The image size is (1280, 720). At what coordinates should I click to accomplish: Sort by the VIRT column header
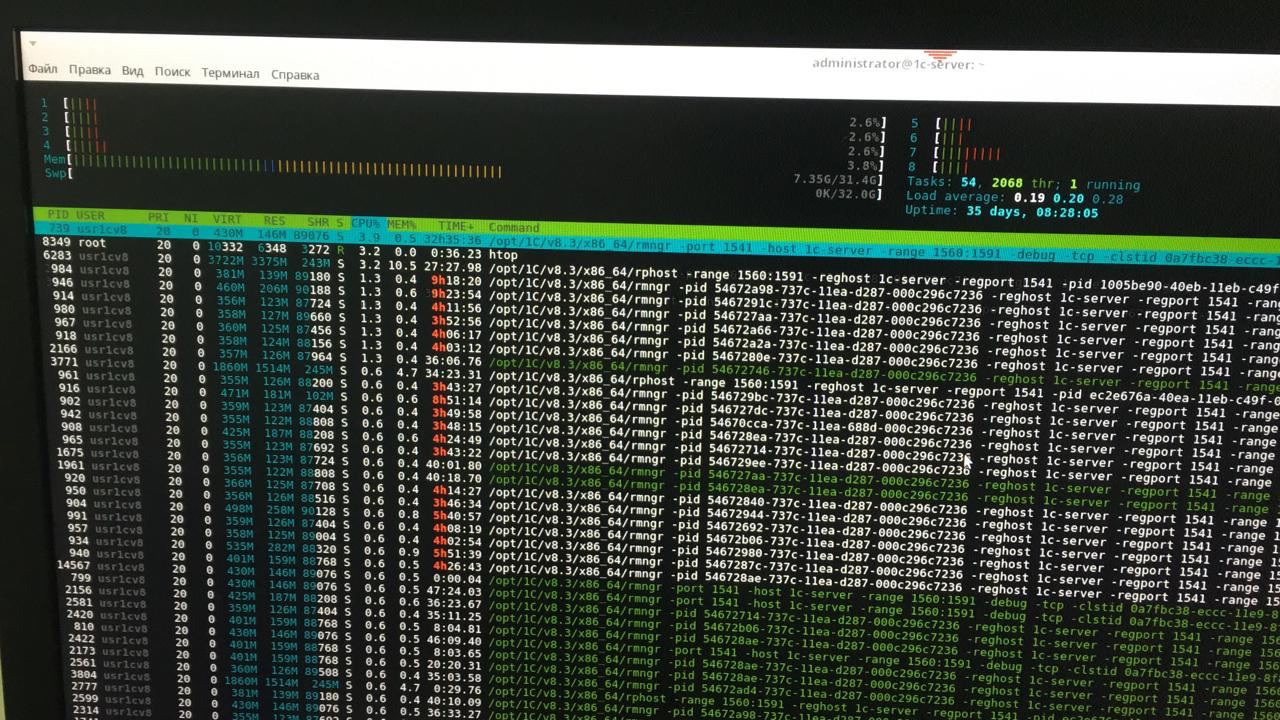(228, 220)
